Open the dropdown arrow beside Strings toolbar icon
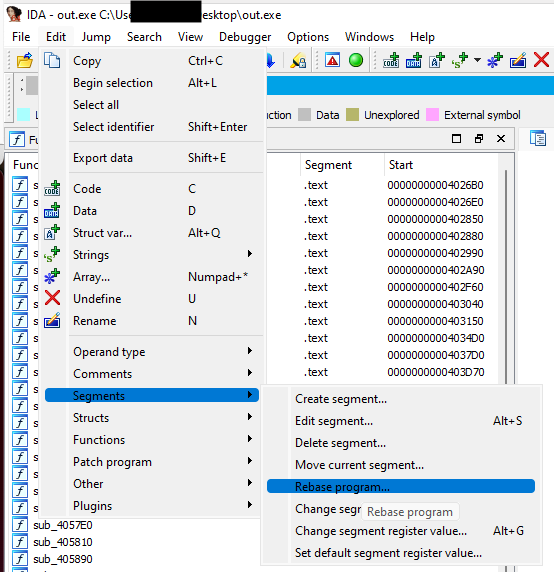Viewport: 554px width, 572px height. (477, 60)
